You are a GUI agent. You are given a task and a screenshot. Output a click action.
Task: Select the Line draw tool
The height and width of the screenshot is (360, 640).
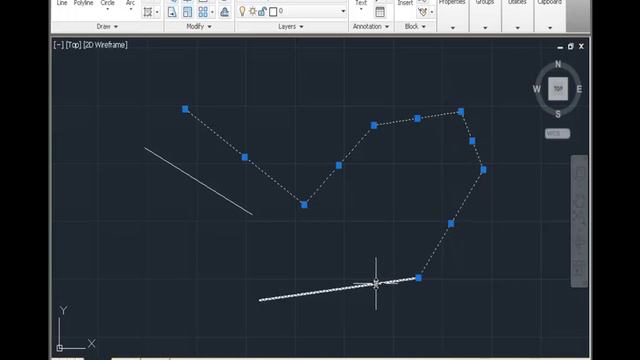point(62,3)
